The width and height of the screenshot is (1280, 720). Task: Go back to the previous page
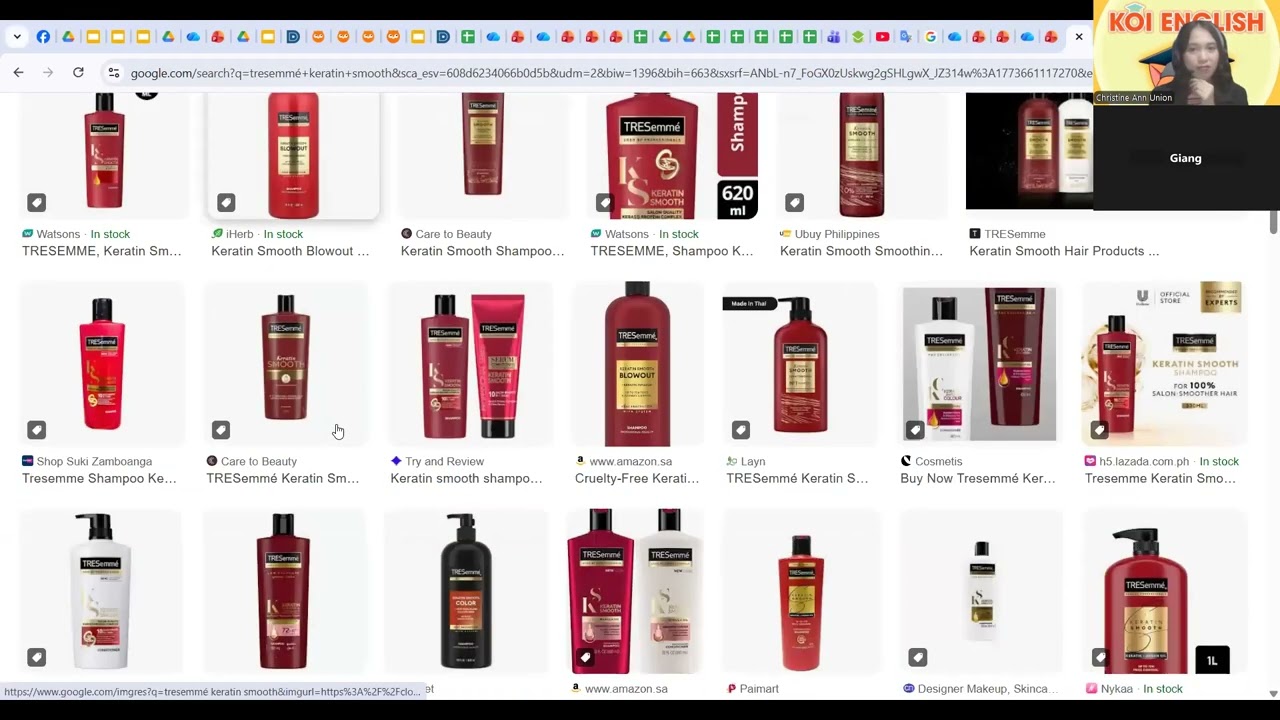[18, 73]
